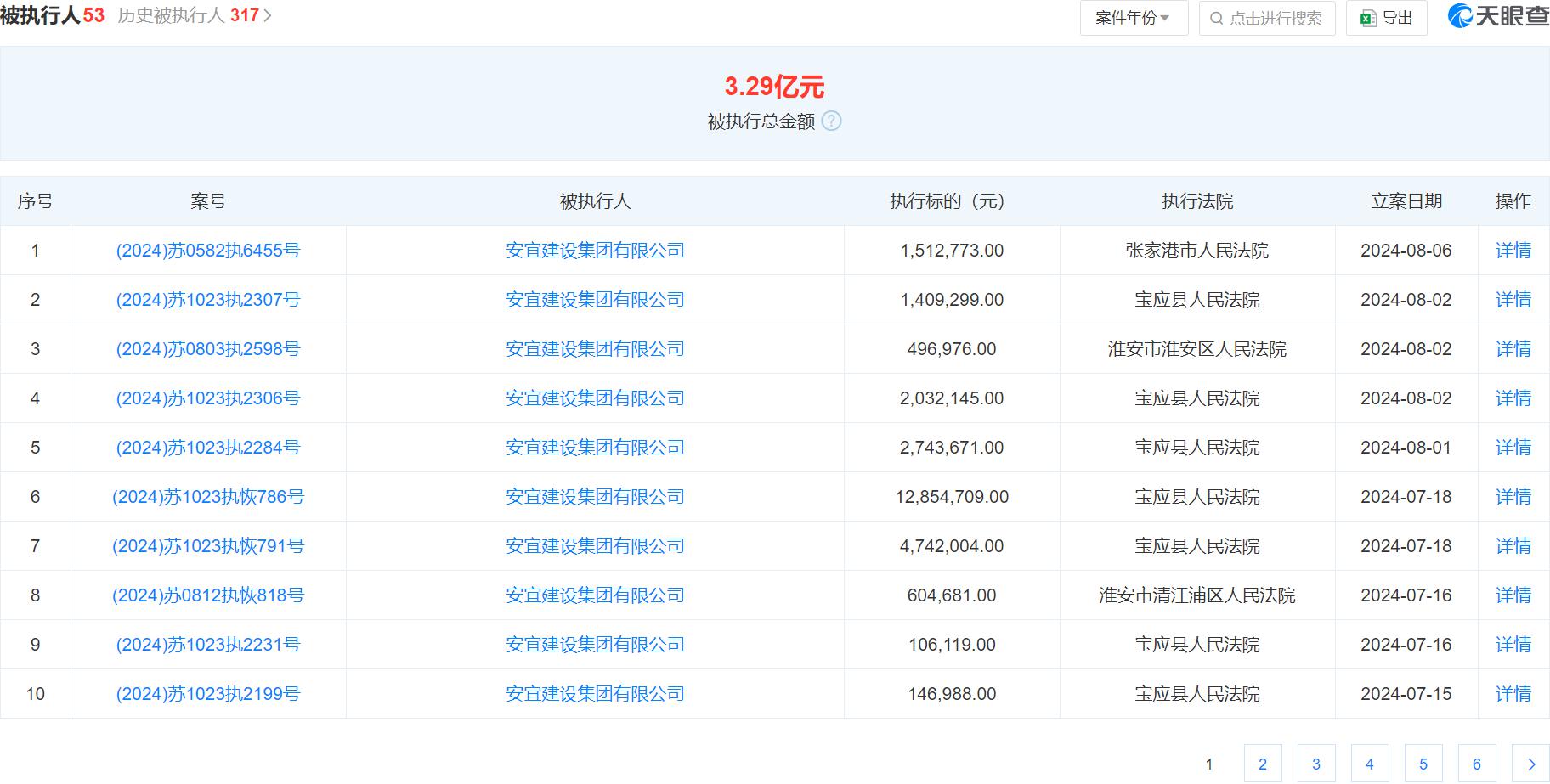This screenshot has height=784, width=1550.
Task: Click the 3.29亿元 total amount
Action: (x=774, y=86)
